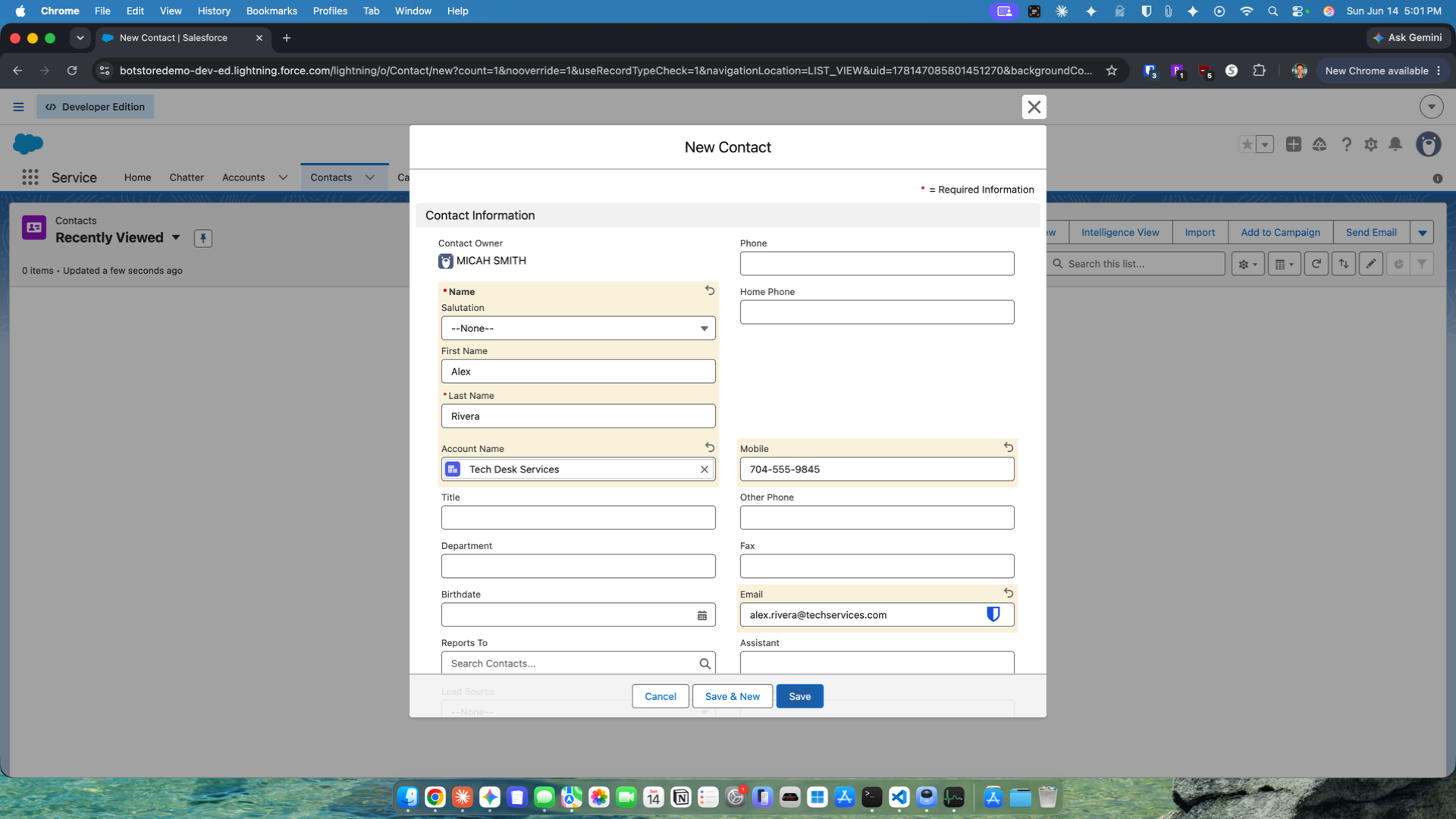Open the Setup gear menu

[x=1370, y=144]
